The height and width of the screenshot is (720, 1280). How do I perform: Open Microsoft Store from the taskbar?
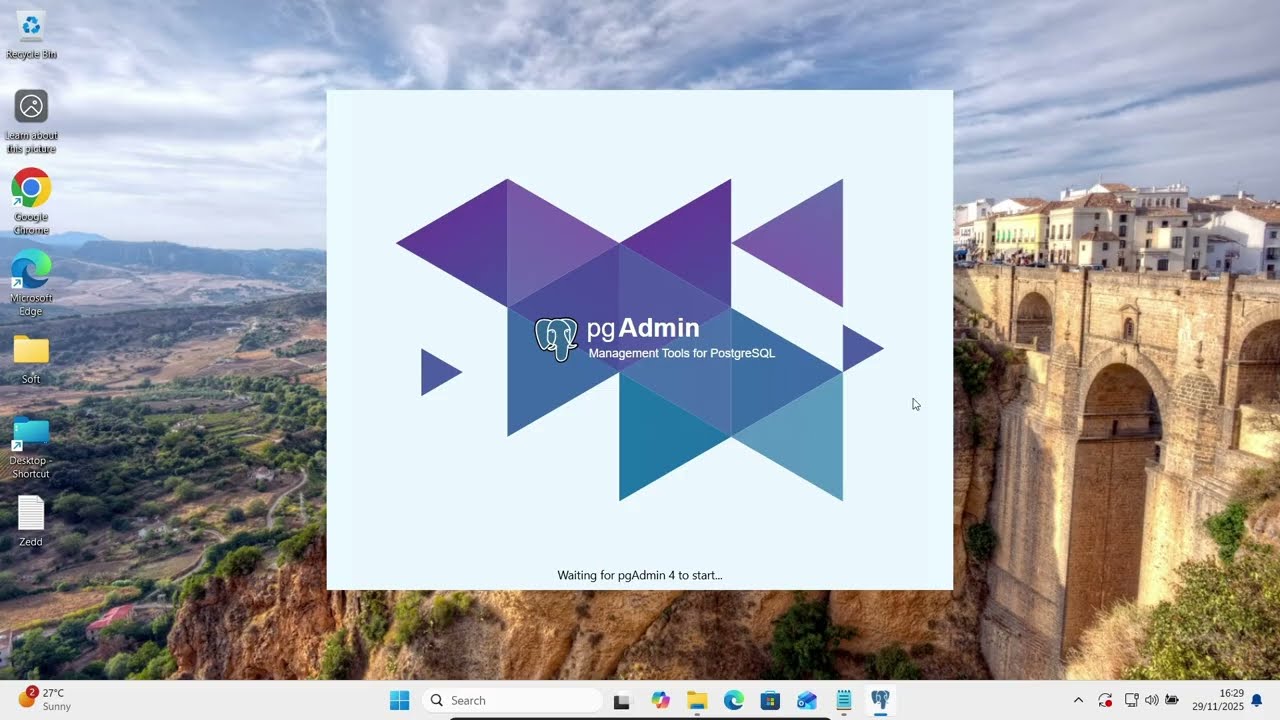coord(770,700)
